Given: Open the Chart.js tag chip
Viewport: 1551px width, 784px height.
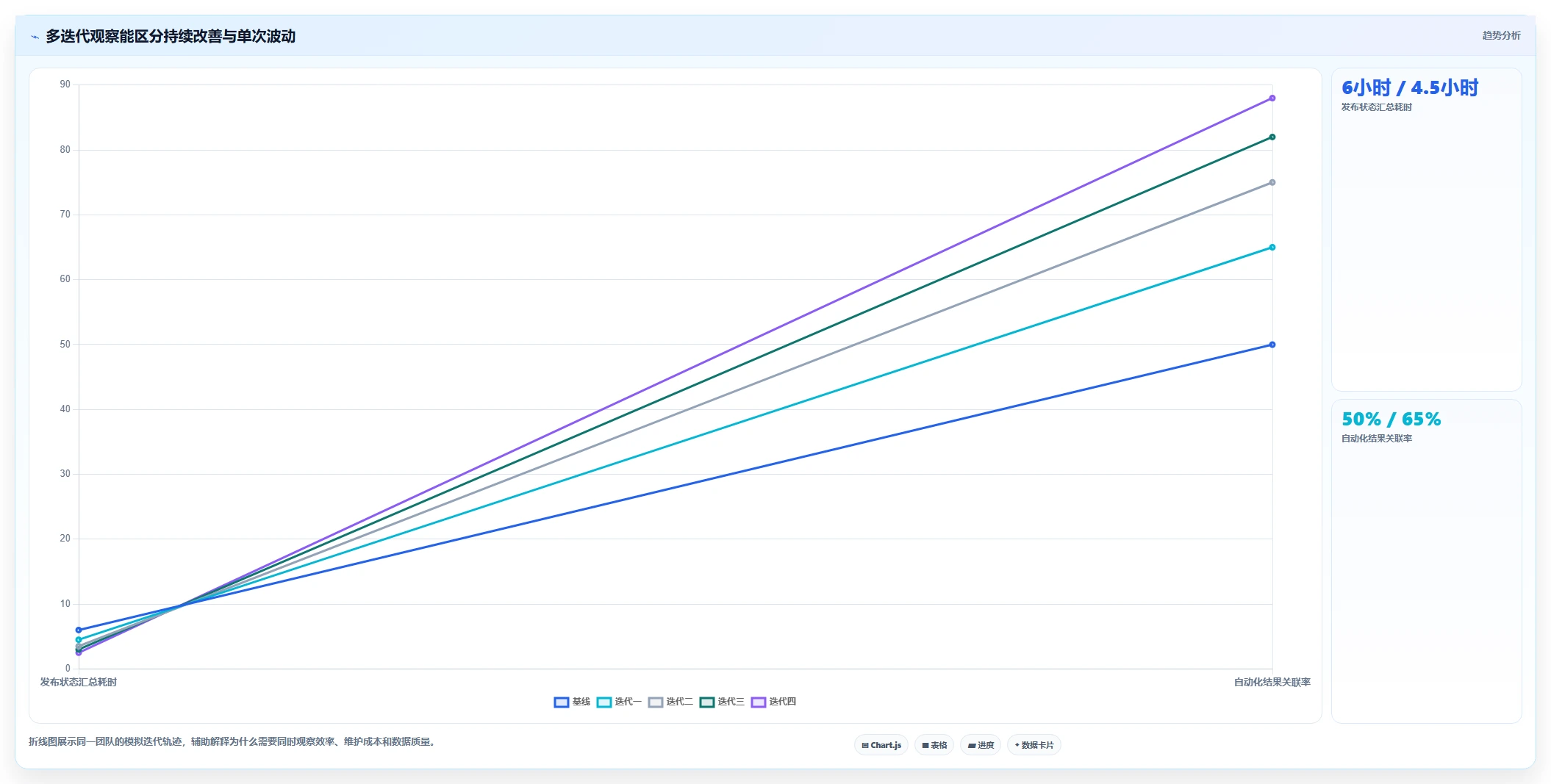Looking at the screenshot, I should (x=881, y=745).
